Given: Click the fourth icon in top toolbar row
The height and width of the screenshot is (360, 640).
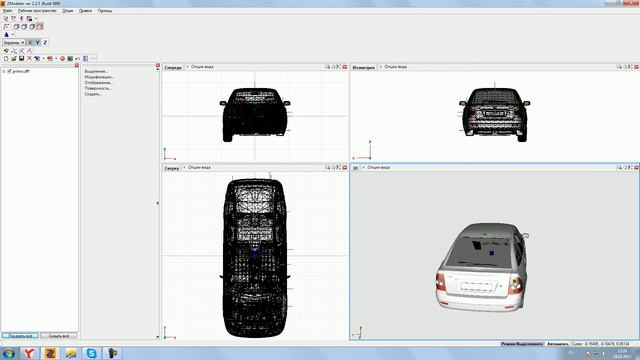Looking at the screenshot, I should 30,18.
